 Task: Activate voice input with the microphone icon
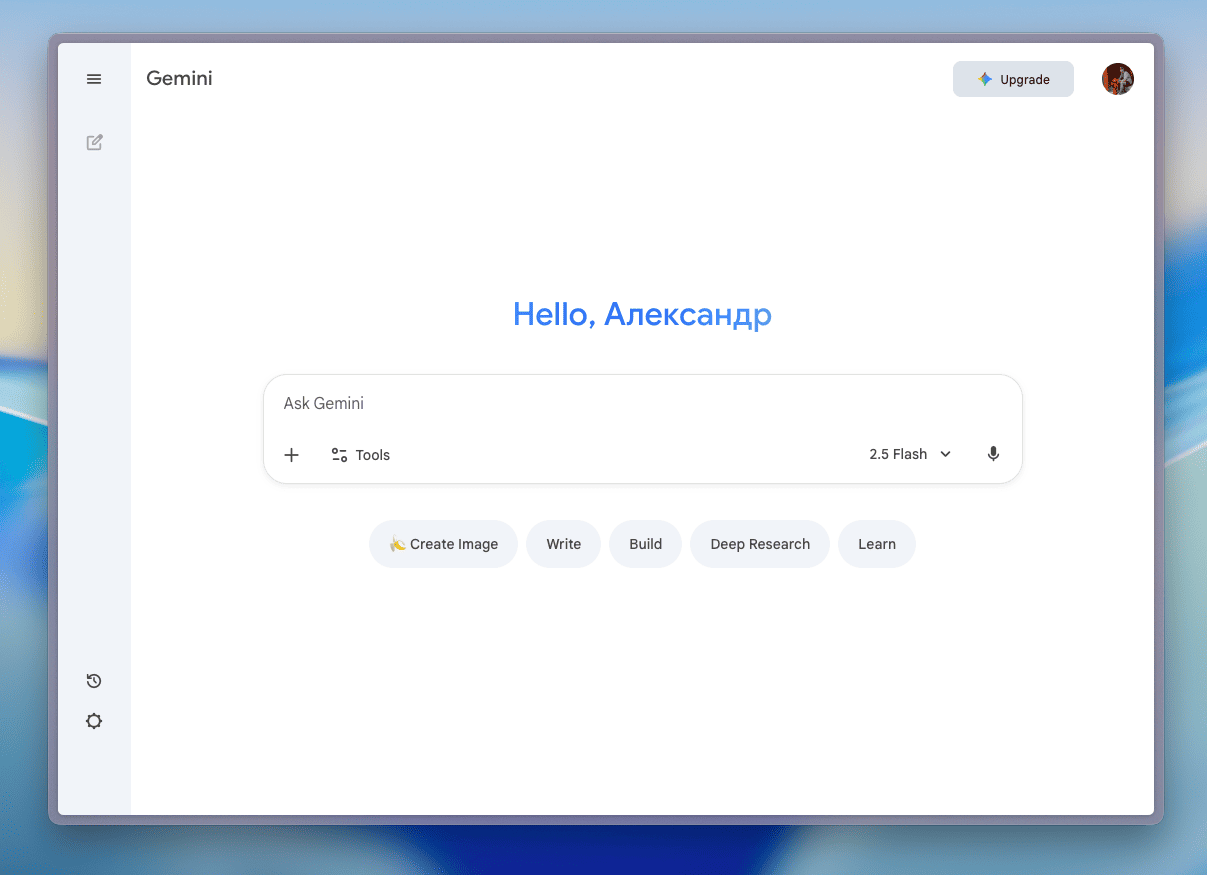993,454
